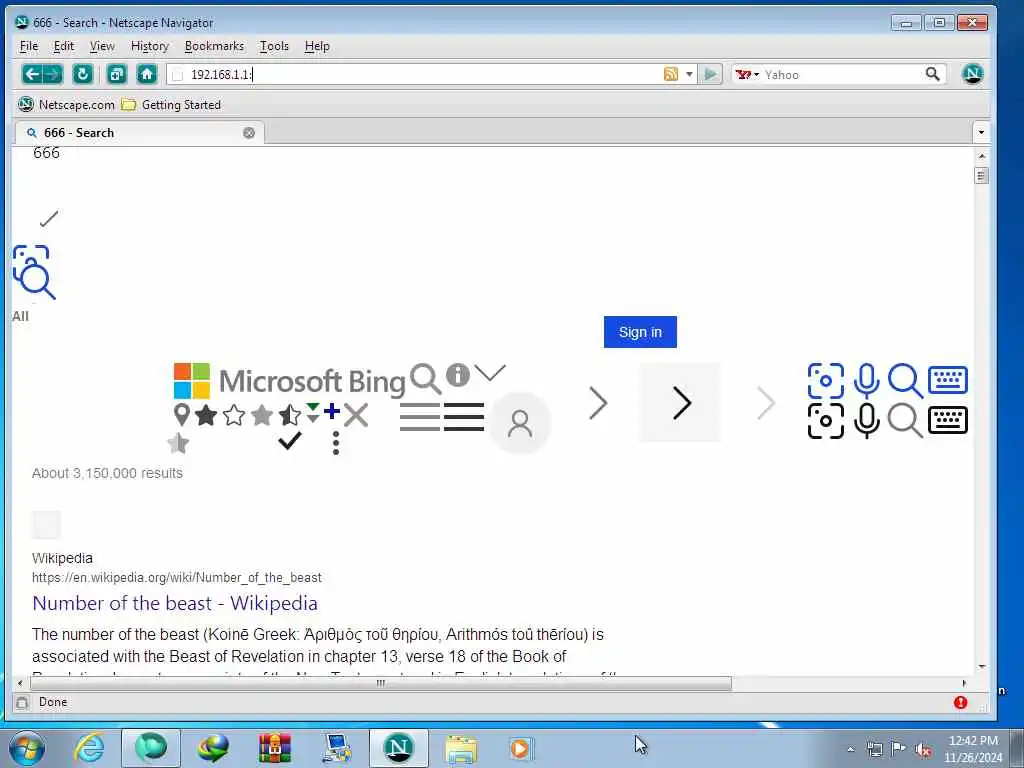Viewport: 1024px width, 768px height.
Task: Click the blue magnifier search icon at right
Action: 905,381
